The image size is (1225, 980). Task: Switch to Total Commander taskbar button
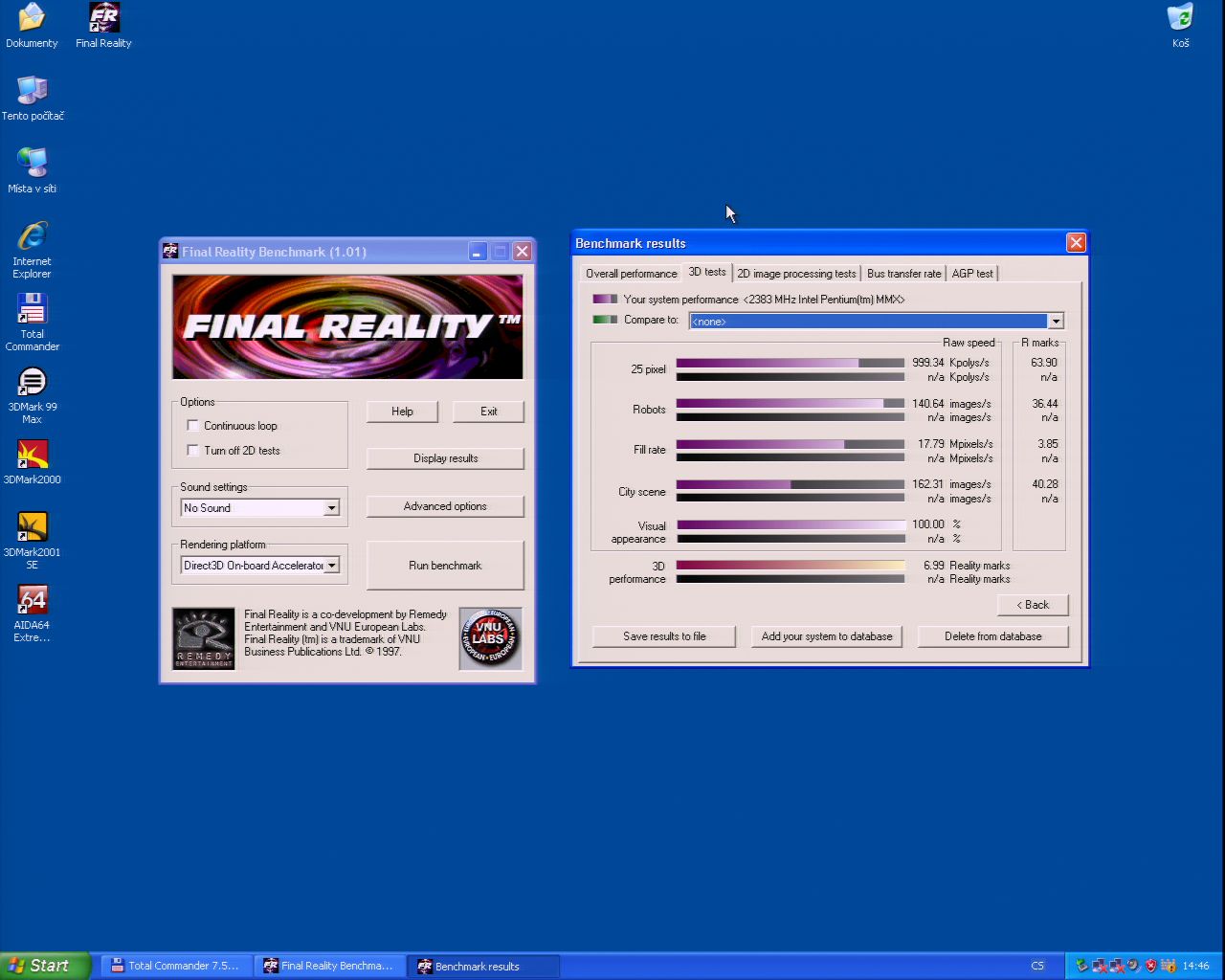click(178, 966)
